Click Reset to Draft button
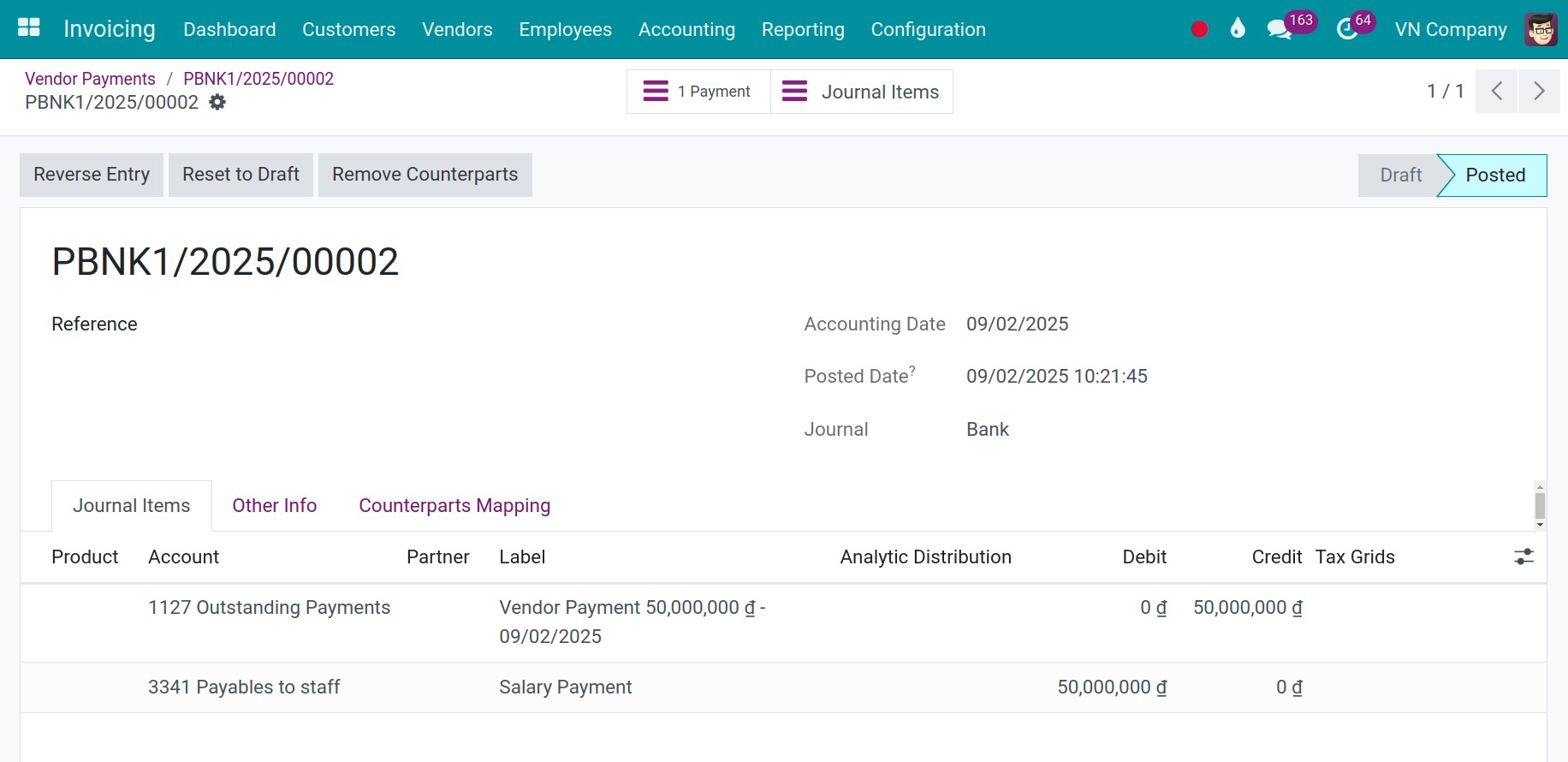Screen dimensions: 1568x762 (x=241, y=175)
